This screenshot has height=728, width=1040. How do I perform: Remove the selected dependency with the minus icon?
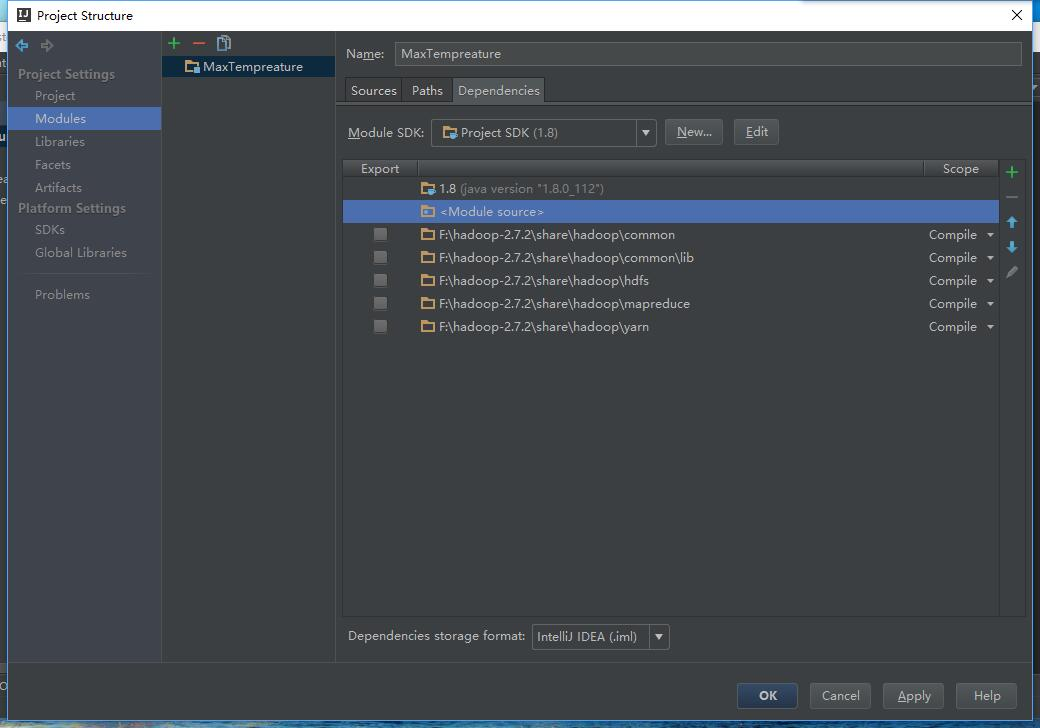(x=1012, y=197)
